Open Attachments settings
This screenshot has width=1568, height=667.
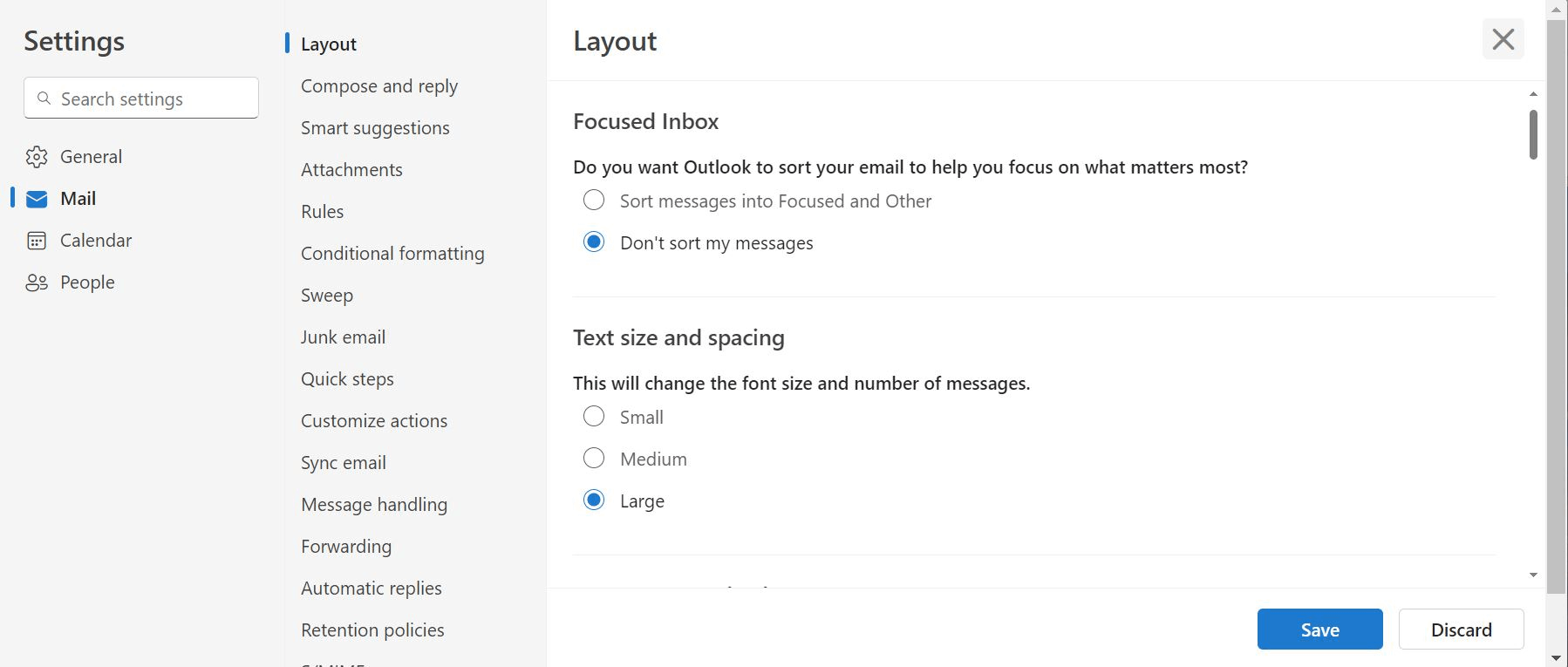tap(351, 169)
